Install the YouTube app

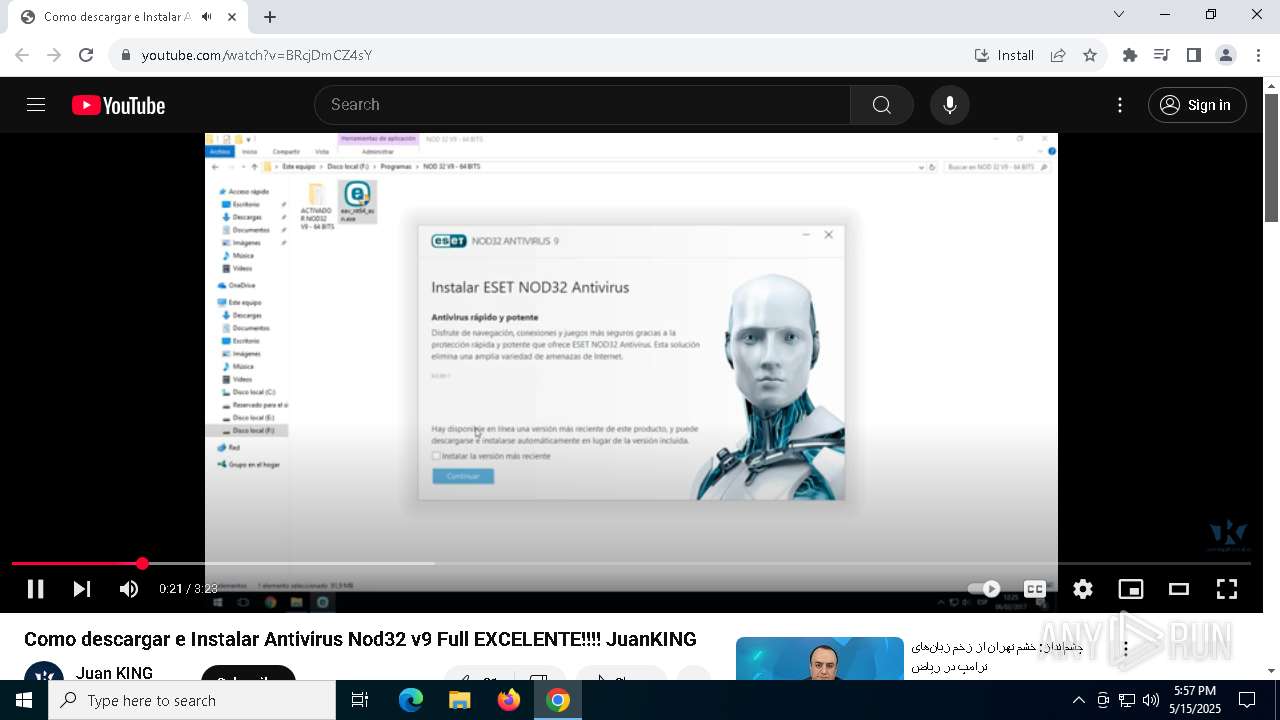(1004, 55)
